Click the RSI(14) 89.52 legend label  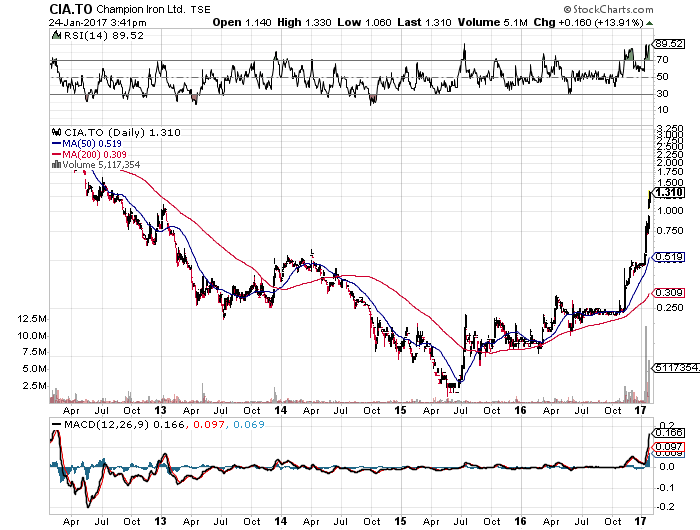104,36
